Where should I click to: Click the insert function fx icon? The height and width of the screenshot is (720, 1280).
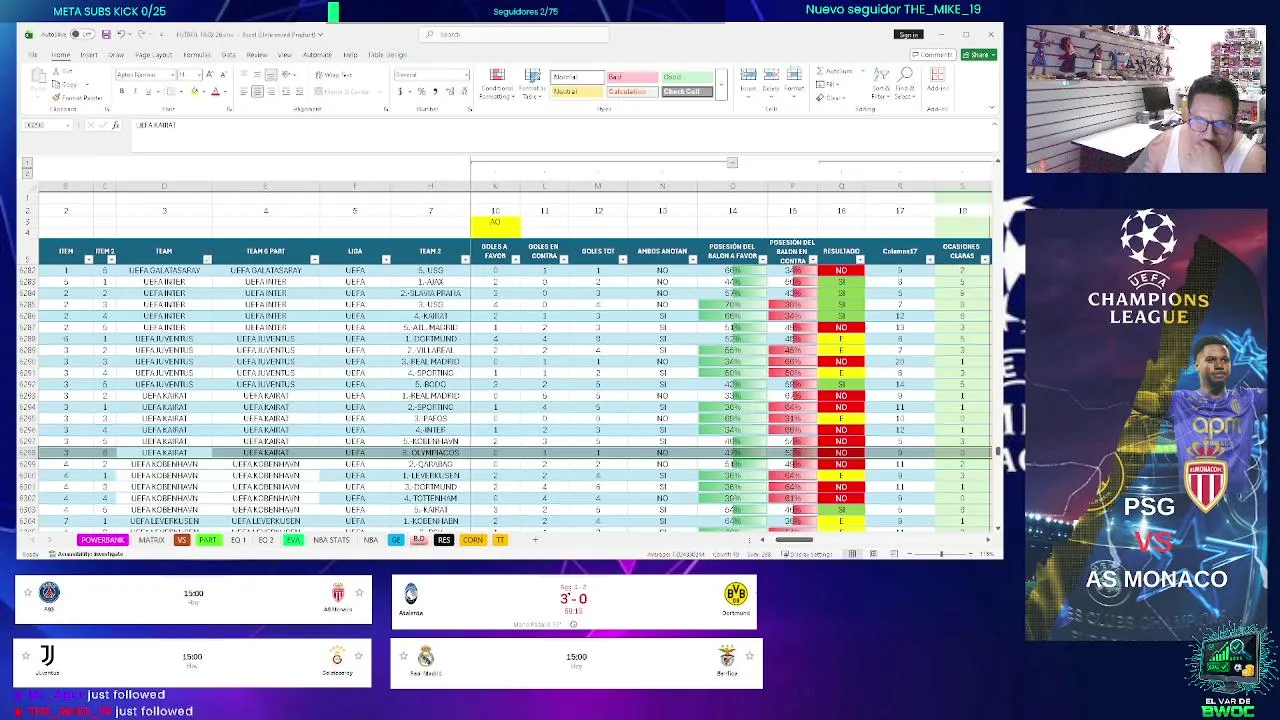[x=115, y=125]
